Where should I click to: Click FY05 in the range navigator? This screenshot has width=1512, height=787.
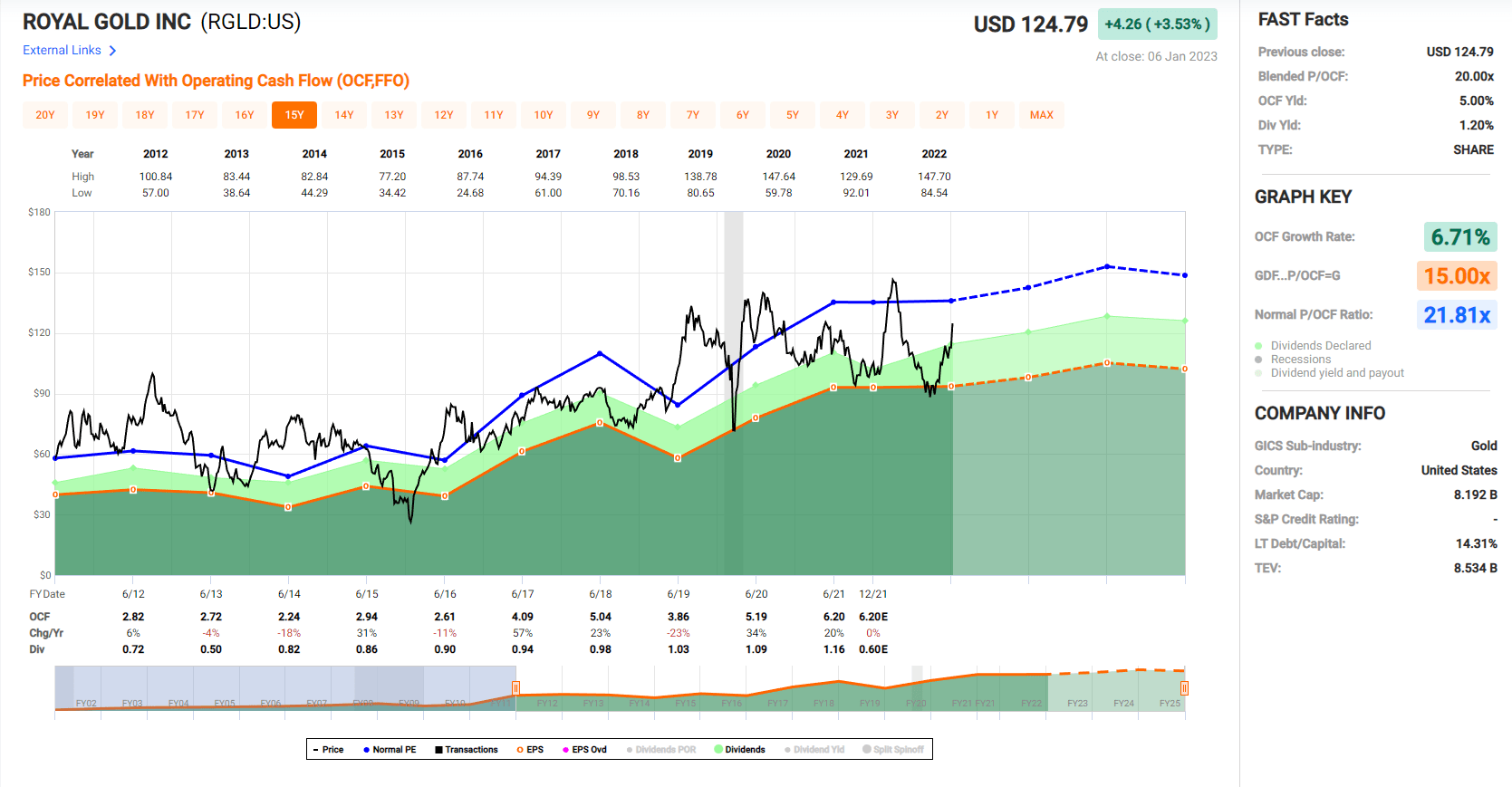225,704
